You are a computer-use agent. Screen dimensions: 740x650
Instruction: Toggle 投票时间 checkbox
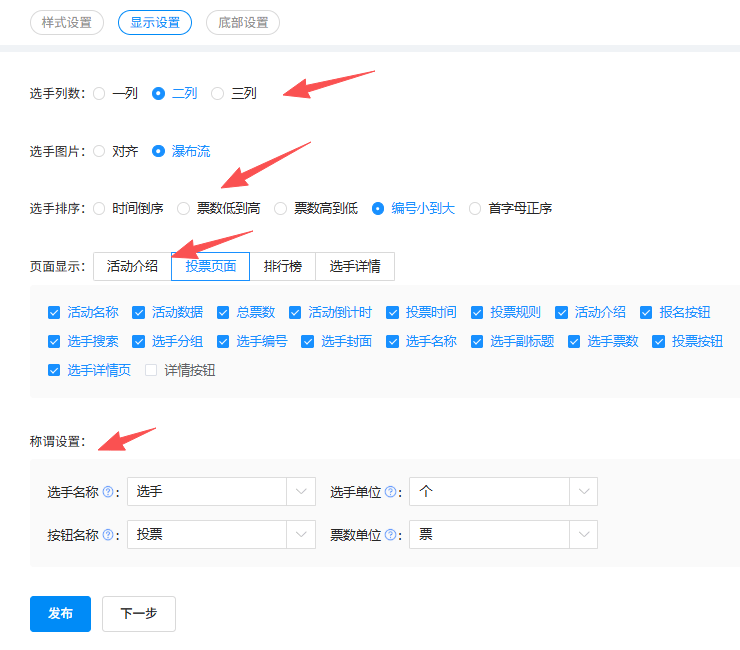pyautogui.click(x=392, y=312)
